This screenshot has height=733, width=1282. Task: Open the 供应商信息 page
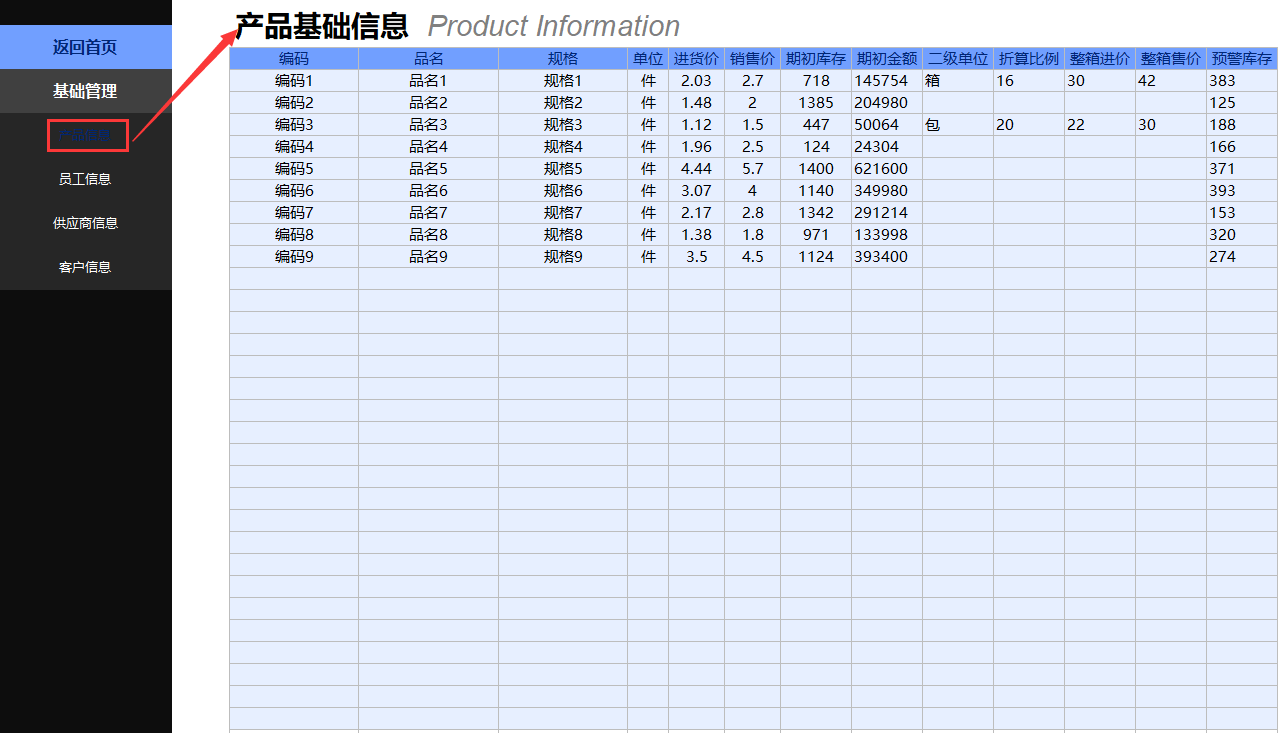[x=85, y=222]
